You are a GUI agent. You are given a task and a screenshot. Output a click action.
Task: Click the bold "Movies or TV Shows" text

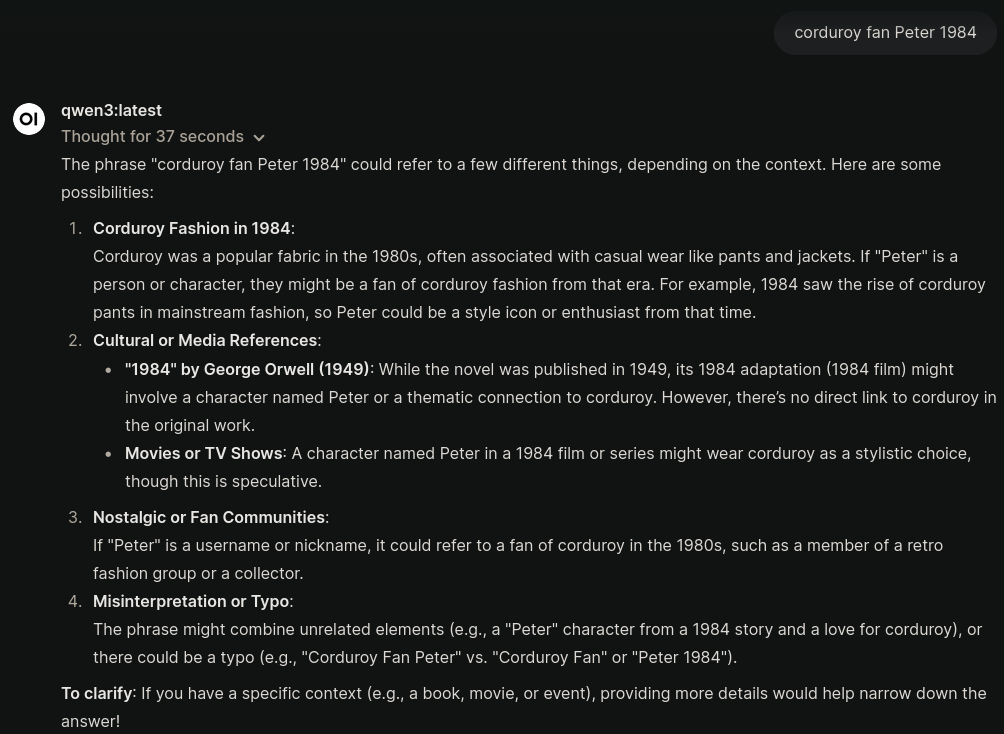click(x=203, y=453)
